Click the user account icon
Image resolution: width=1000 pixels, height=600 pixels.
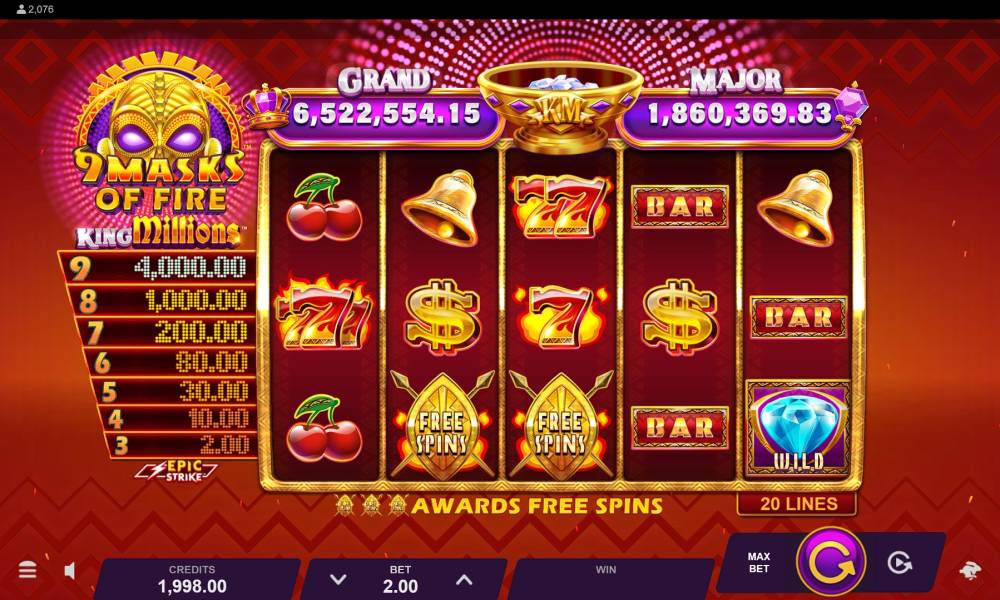click(21, 10)
